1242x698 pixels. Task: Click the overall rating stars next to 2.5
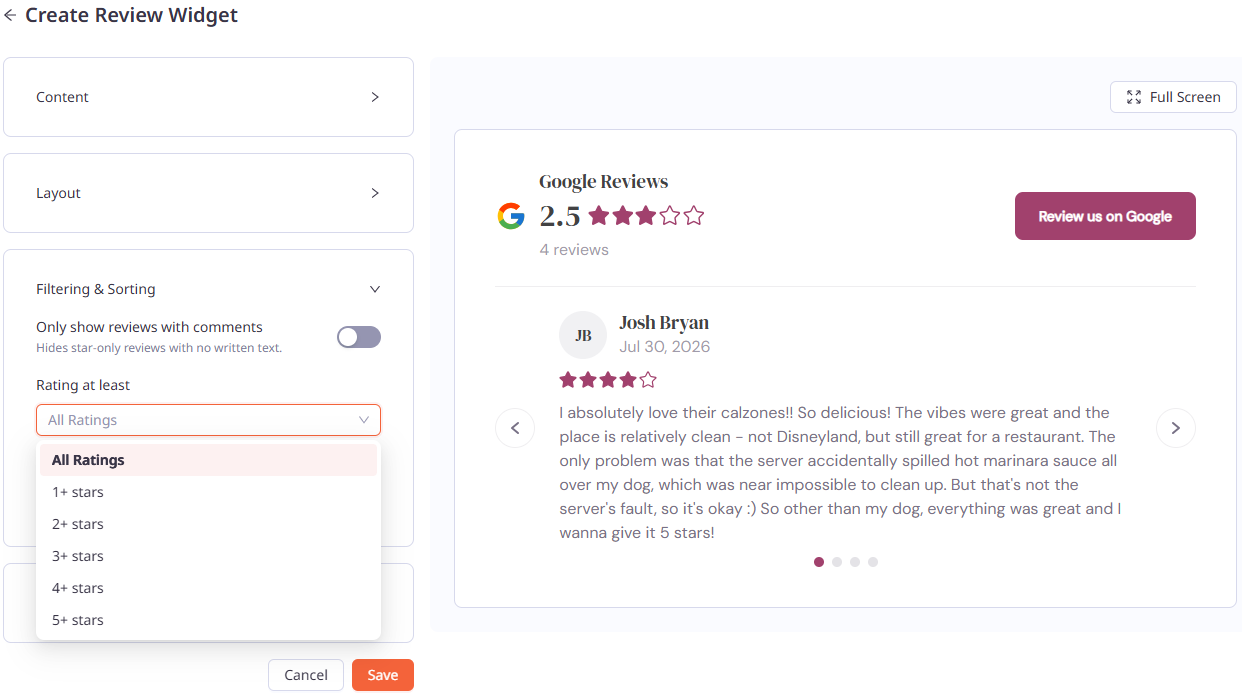[x=646, y=216]
